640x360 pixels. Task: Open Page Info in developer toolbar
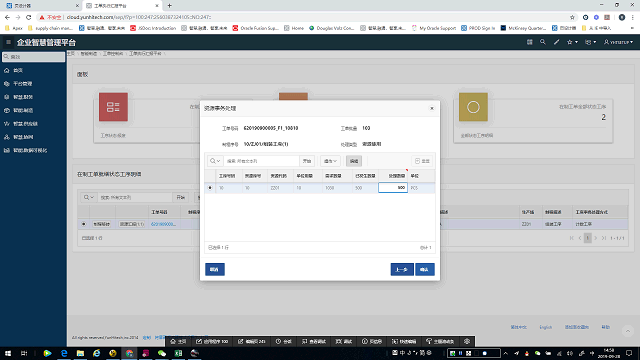[372, 341]
